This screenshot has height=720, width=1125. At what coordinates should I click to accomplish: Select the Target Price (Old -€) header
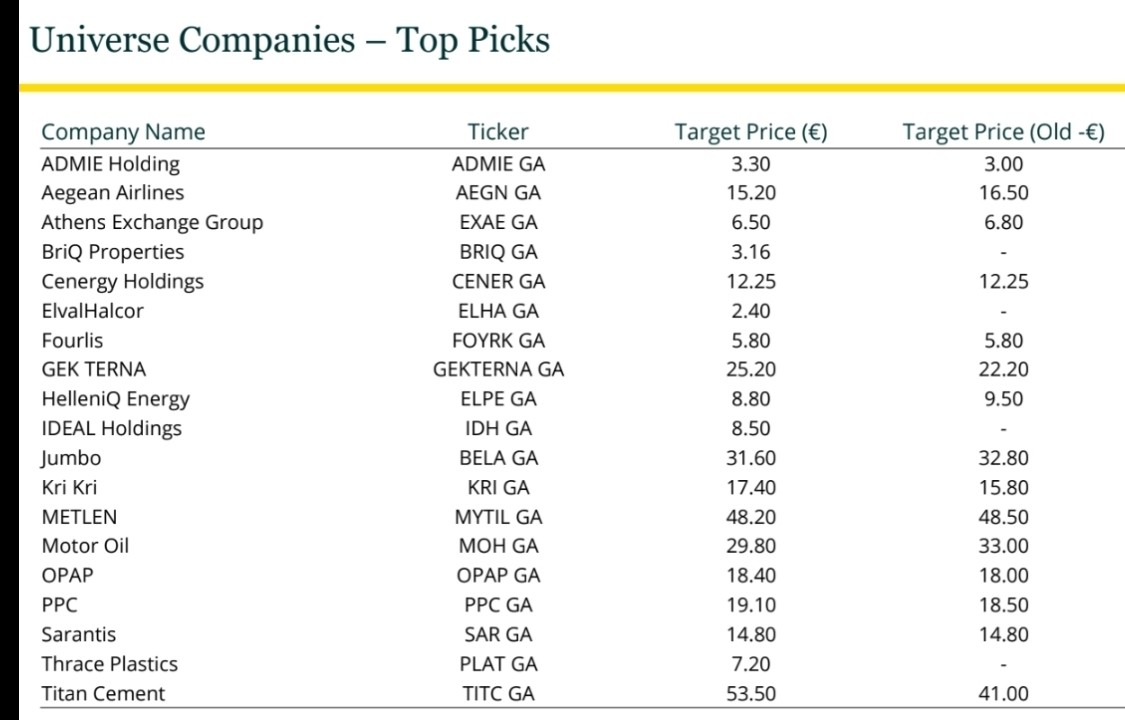1003,132
